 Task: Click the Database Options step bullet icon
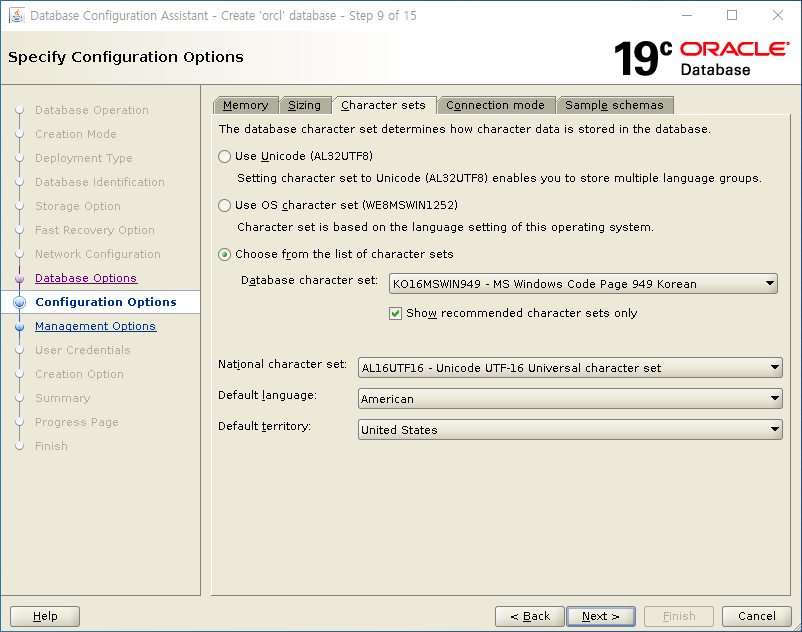[x=19, y=279]
